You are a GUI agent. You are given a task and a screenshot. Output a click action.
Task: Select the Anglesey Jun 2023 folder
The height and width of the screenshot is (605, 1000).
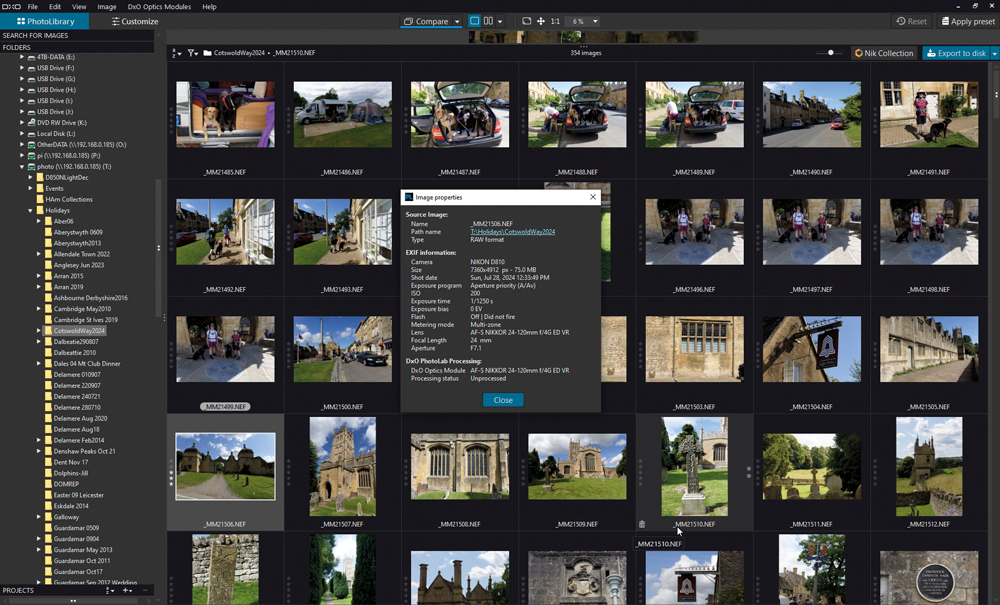(78, 265)
